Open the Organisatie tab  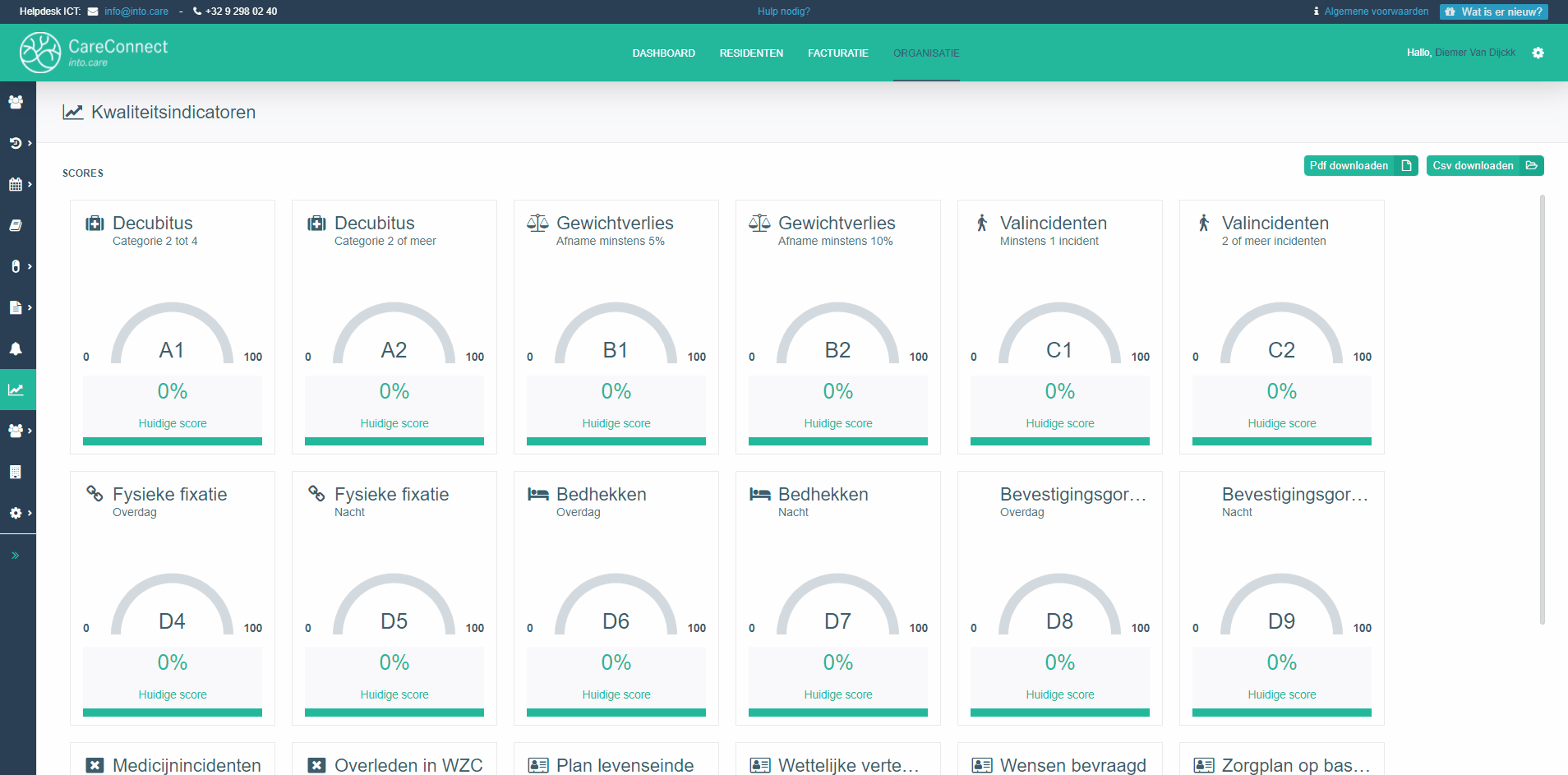[926, 53]
